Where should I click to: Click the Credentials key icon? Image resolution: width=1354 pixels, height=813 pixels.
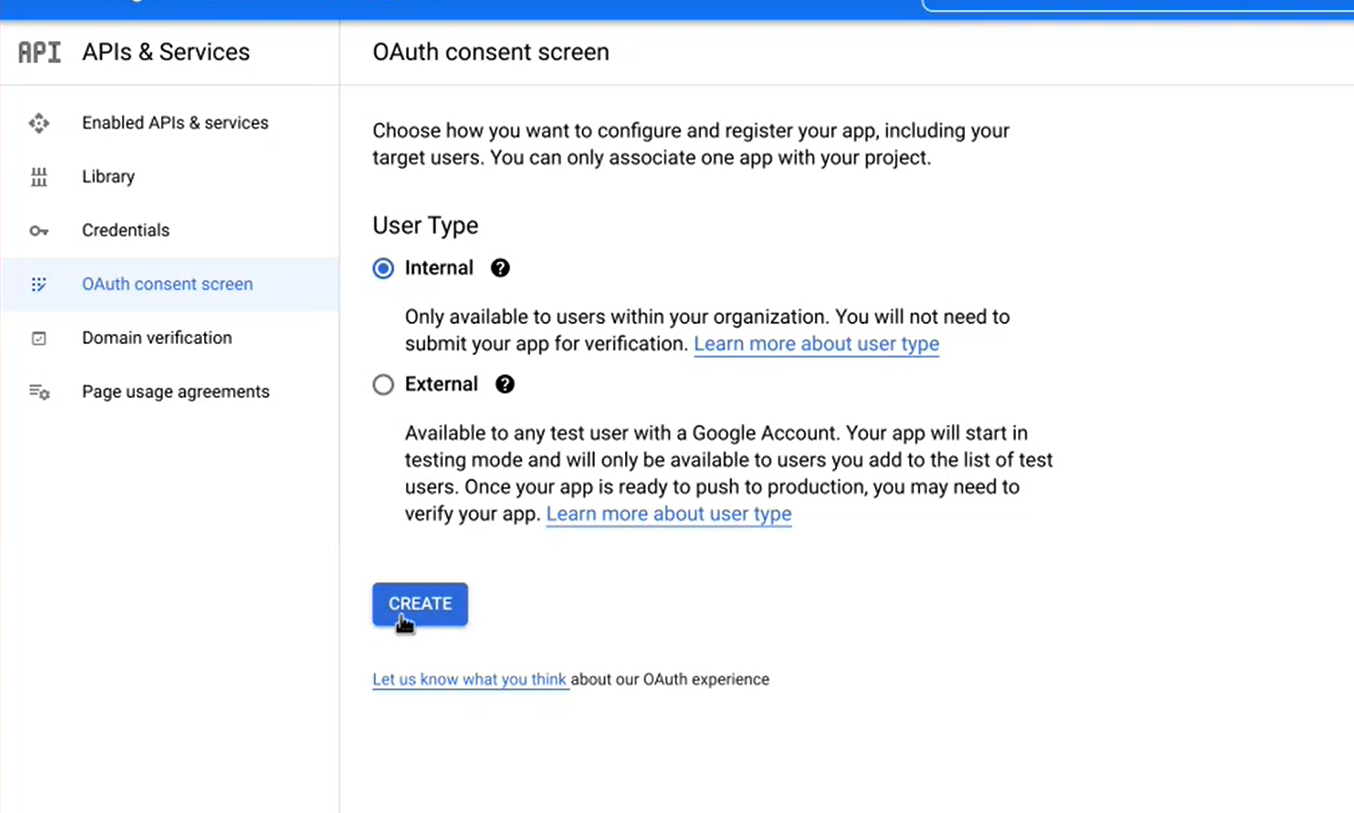click(x=39, y=231)
